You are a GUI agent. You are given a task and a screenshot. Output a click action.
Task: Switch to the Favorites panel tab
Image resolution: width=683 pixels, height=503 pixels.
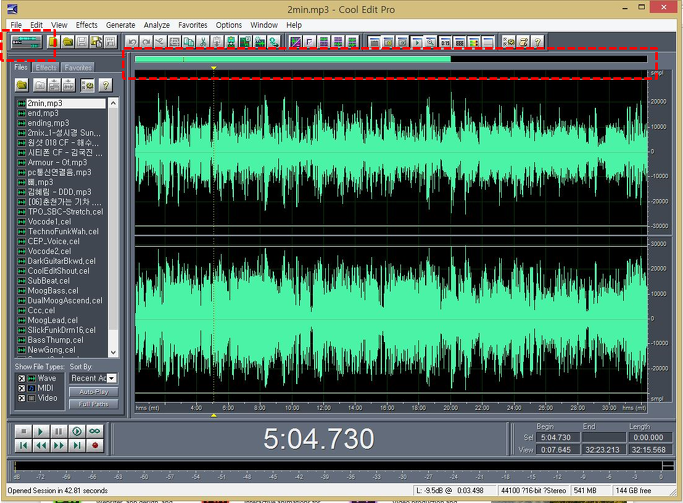pyautogui.click(x=78, y=68)
